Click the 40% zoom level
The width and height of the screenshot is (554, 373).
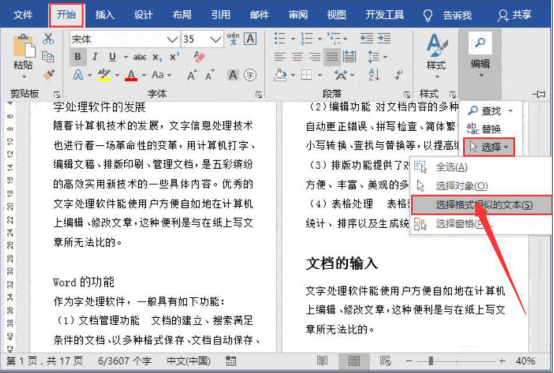click(x=525, y=361)
